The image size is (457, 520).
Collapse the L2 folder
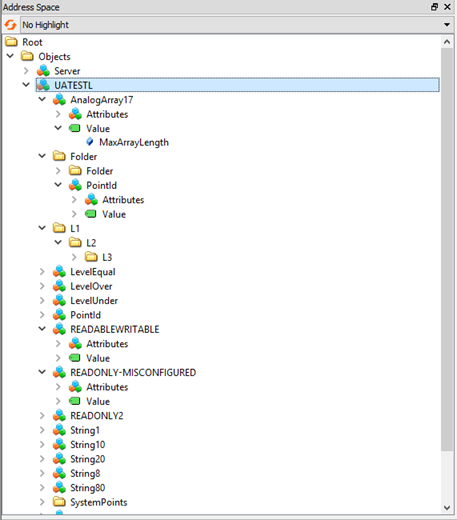point(58,242)
